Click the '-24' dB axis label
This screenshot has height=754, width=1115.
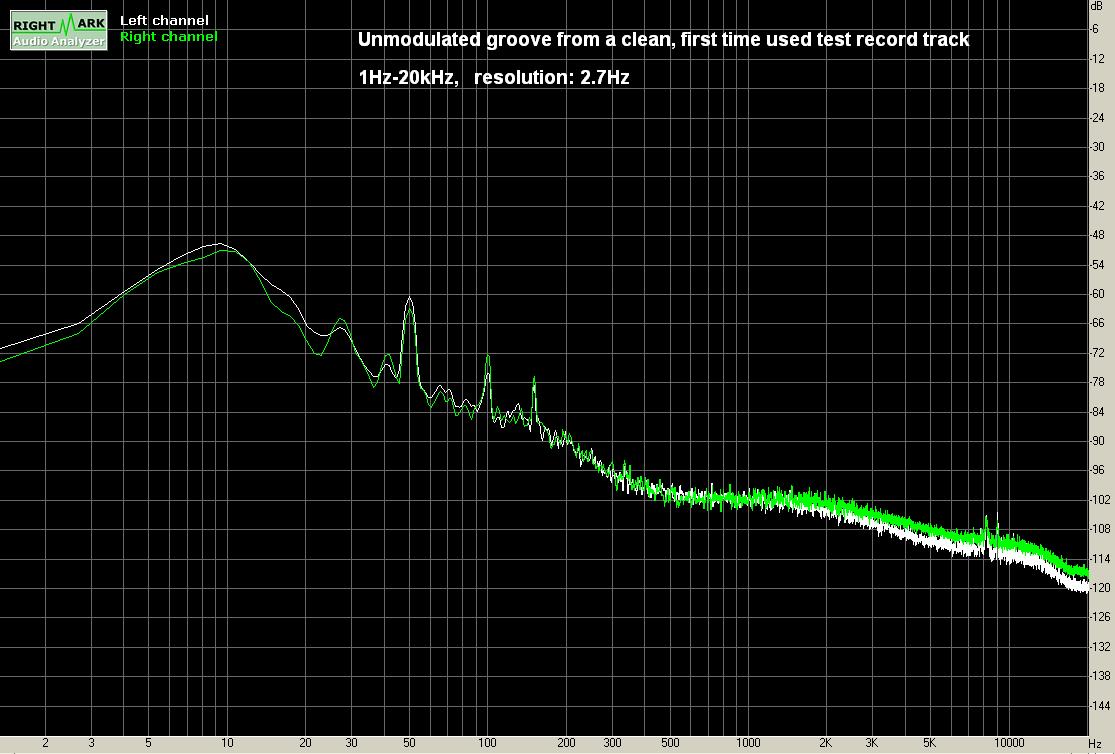coord(1097,117)
